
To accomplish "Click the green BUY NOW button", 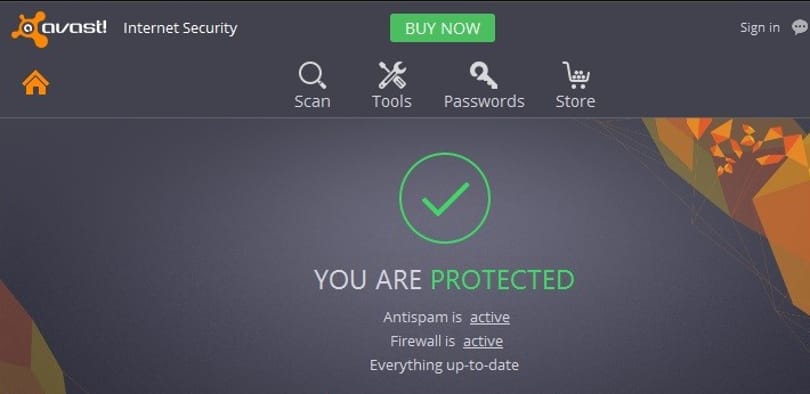I will pyautogui.click(x=442, y=28).
